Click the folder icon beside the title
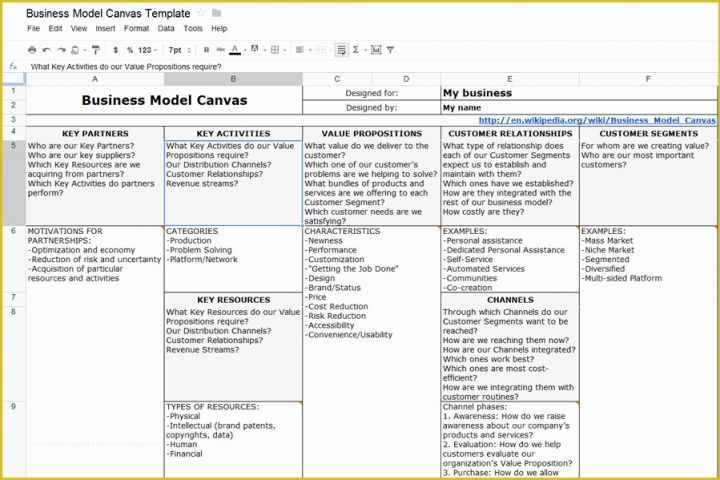This screenshot has width=720, height=480. click(216, 13)
